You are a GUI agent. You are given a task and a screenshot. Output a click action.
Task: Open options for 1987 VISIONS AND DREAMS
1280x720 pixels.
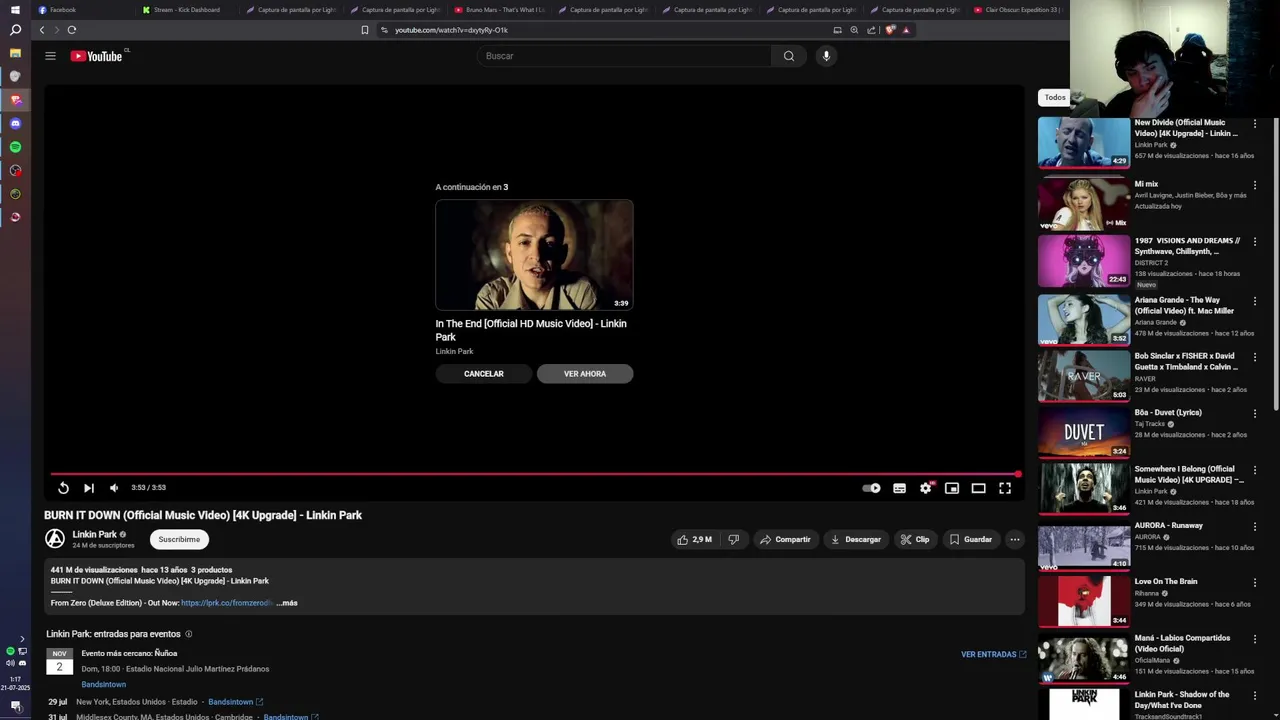tap(1255, 241)
